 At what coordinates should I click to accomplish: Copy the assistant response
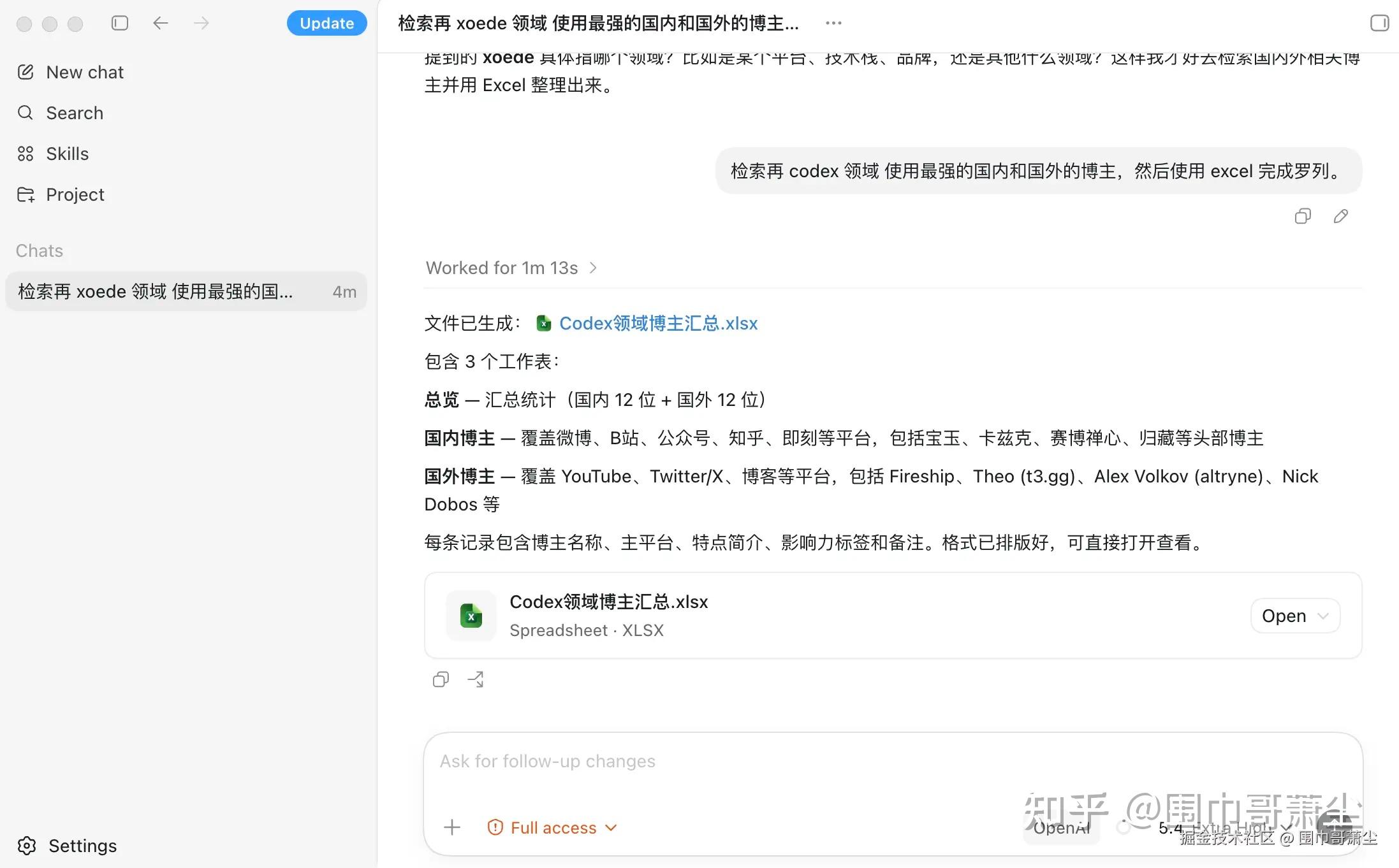[441, 679]
